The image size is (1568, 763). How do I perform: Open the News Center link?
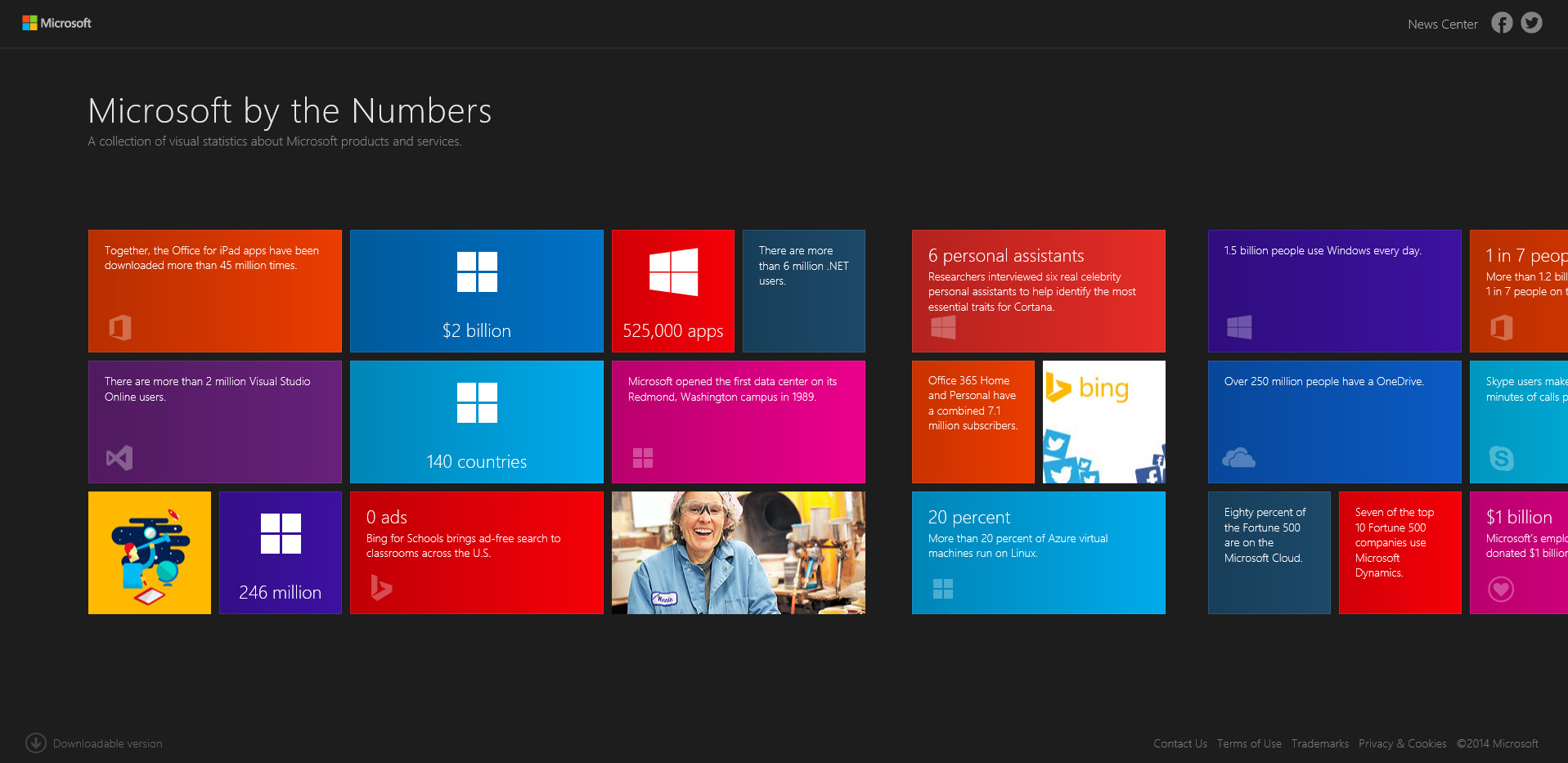(x=1443, y=25)
